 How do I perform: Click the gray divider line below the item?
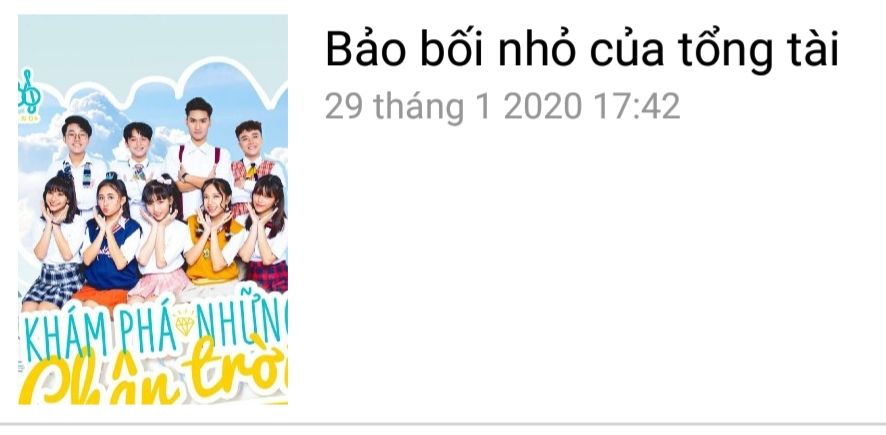click(x=443, y=423)
